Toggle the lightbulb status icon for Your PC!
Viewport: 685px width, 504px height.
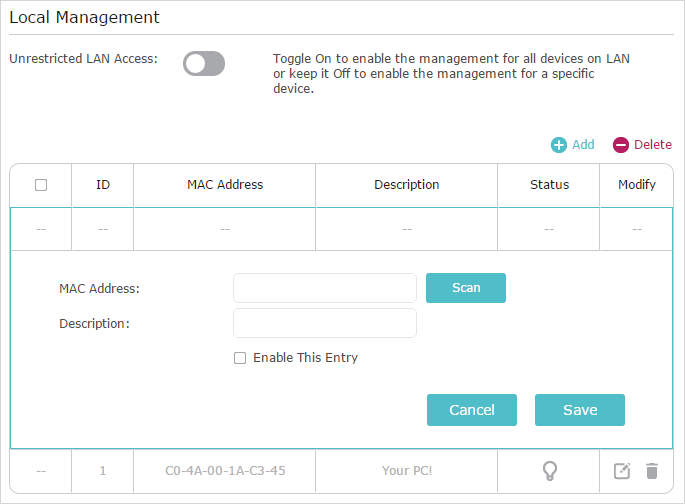coord(549,471)
